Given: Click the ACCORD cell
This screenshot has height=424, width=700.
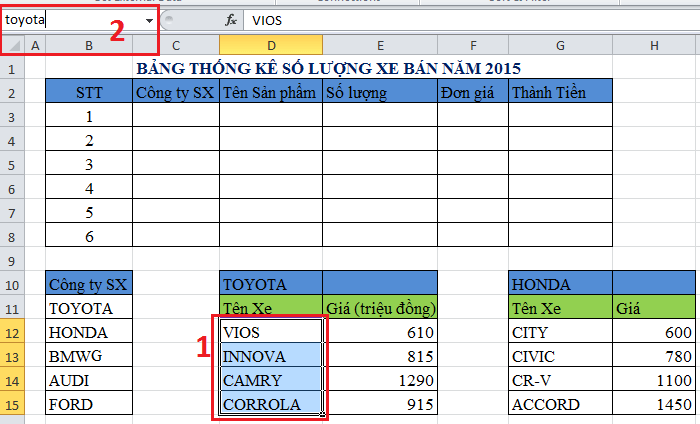Looking at the screenshot, I should coord(560,404).
